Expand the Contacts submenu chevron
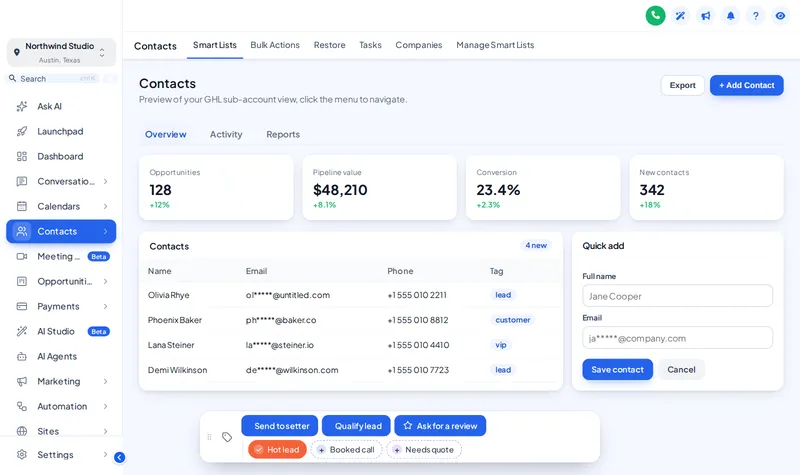 pyautogui.click(x=105, y=231)
